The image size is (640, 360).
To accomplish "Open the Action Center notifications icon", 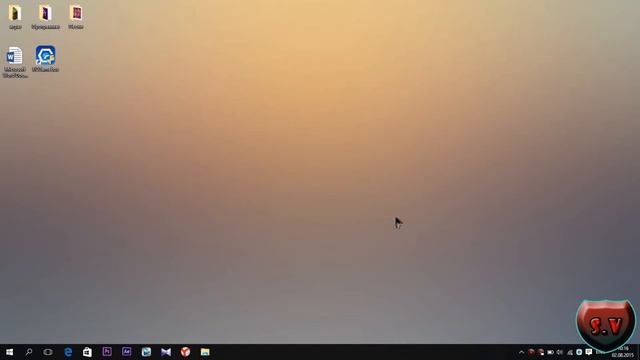I will click(589, 352).
